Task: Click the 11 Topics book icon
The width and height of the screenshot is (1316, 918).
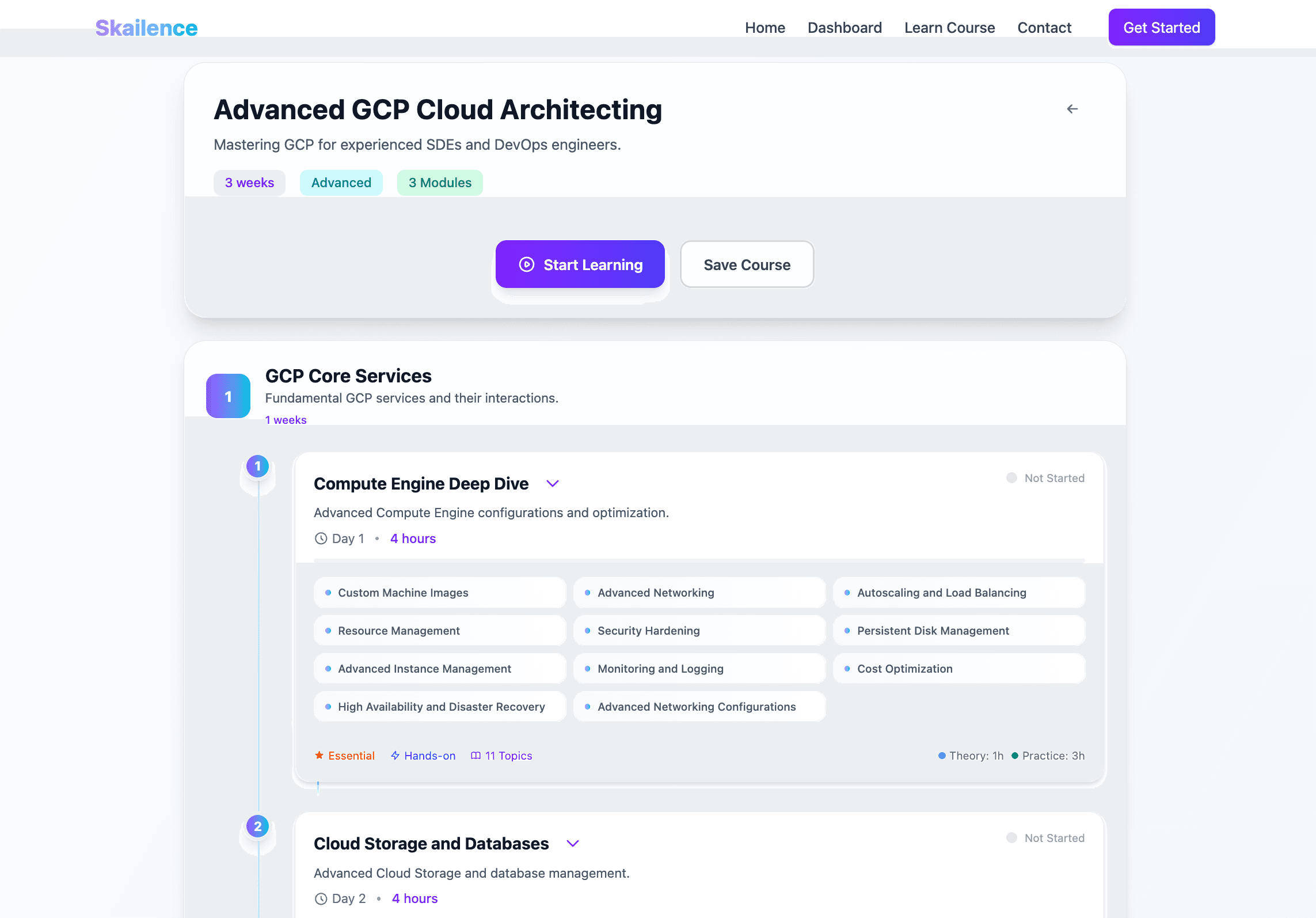Action: [476, 755]
